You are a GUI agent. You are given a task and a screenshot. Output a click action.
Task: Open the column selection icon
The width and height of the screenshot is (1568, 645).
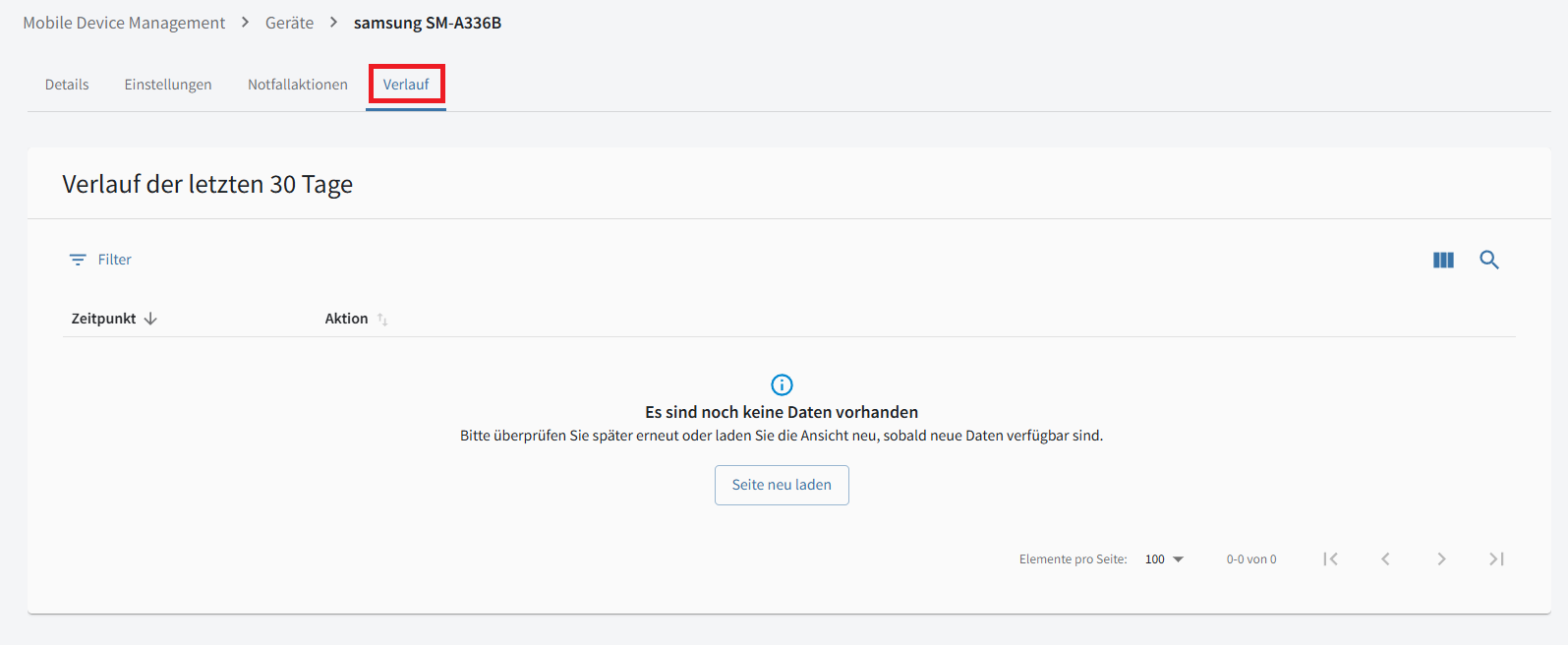[x=1443, y=260]
